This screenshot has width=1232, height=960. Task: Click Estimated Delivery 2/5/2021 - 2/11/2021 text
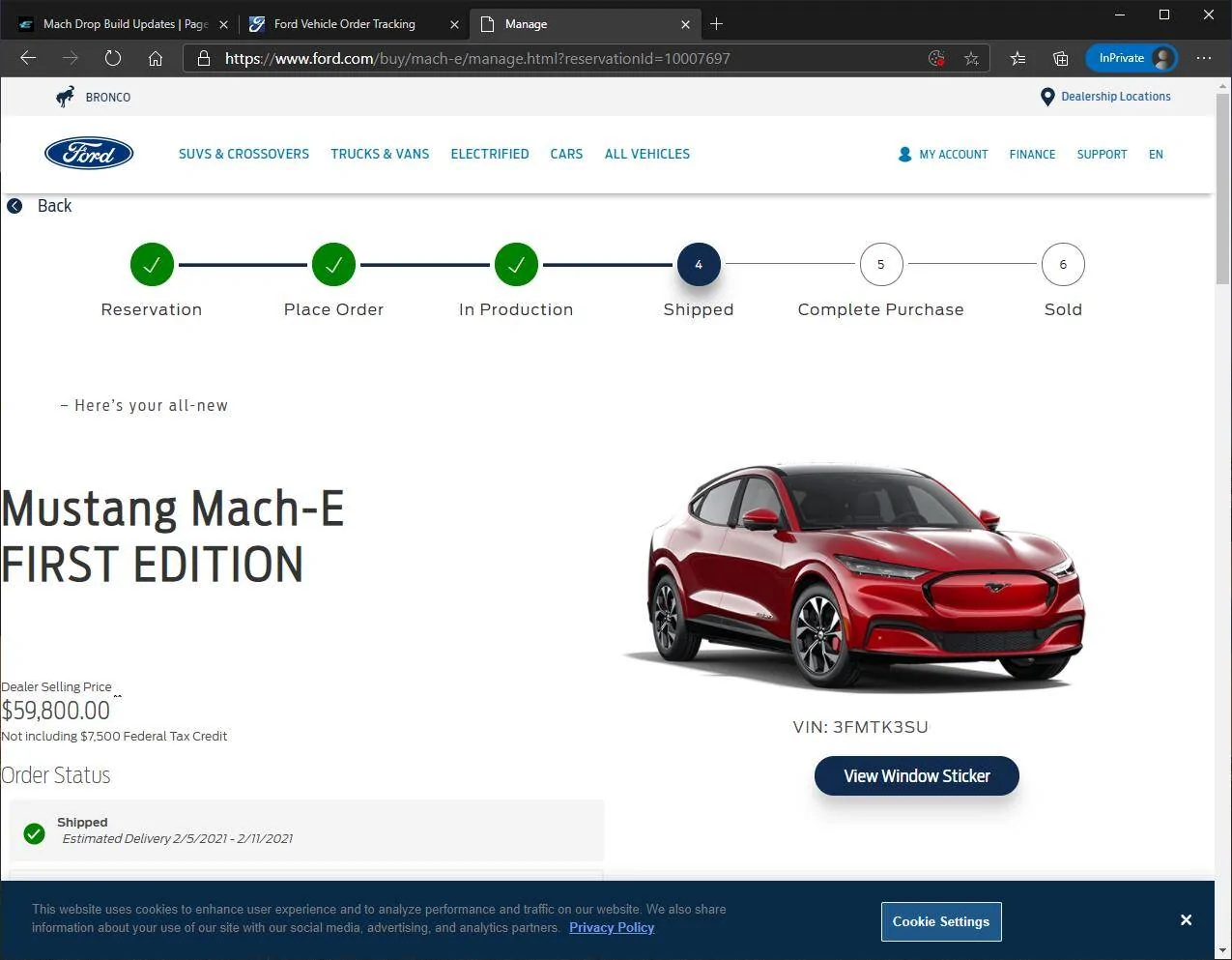pyautogui.click(x=178, y=839)
